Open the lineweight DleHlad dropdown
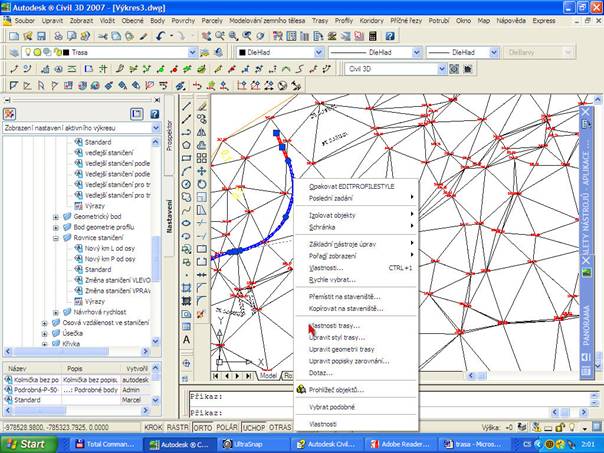Viewport: 604px width, 453px height. coord(494,52)
